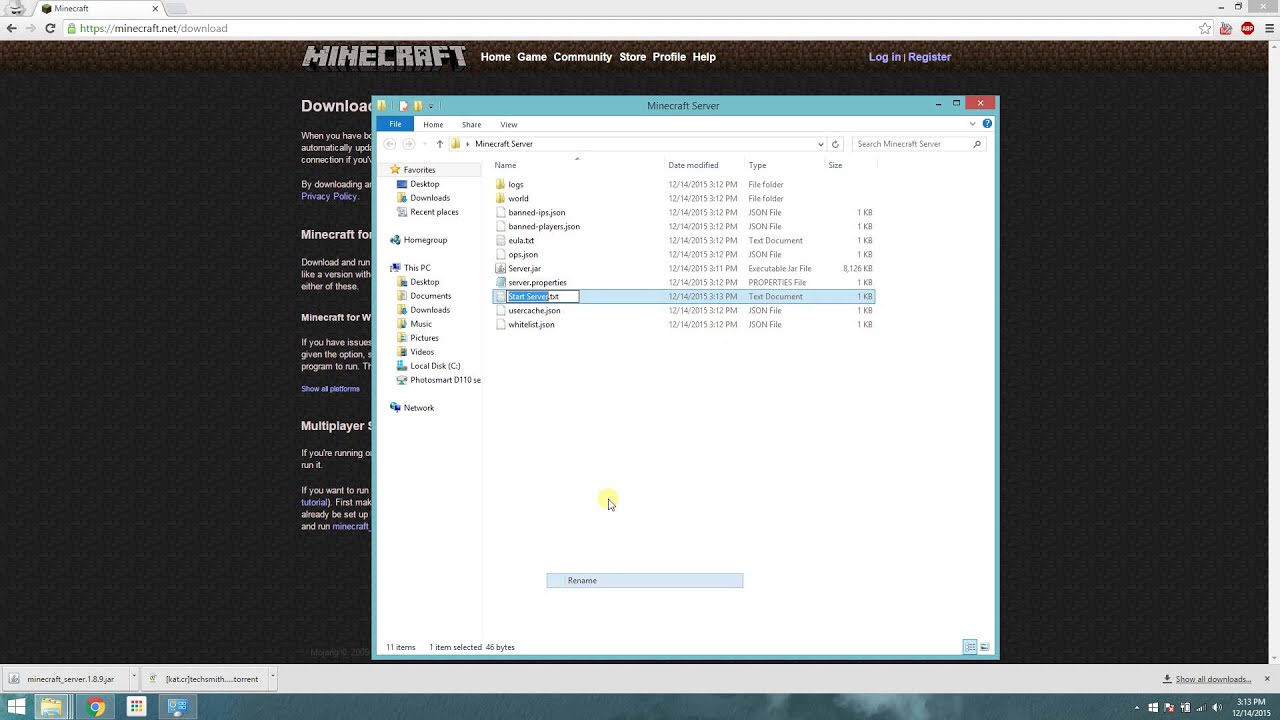1280x720 pixels.
Task: Select the Server.jar executable file
Action: (x=524, y=268)
